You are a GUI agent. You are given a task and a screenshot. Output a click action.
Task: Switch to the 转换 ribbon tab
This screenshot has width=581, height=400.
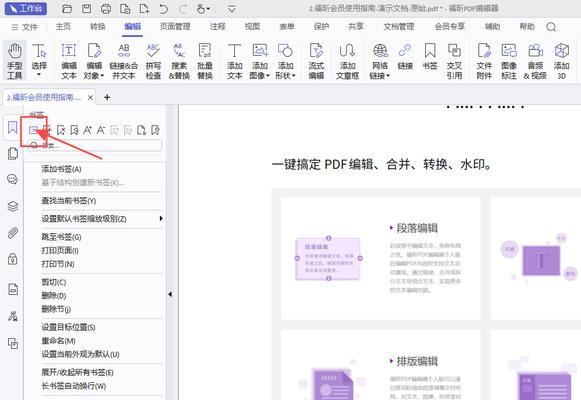click(98, 27)
